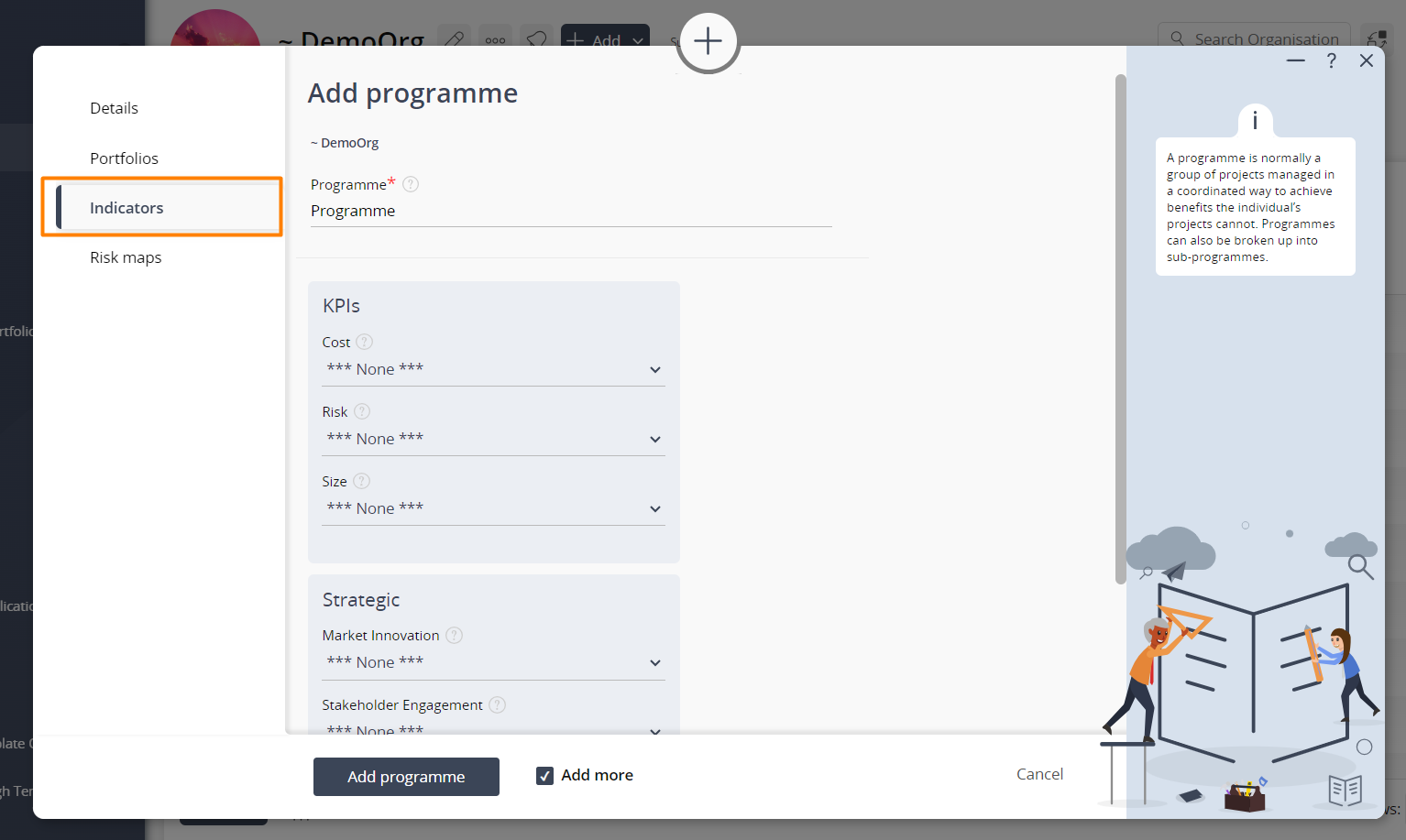Viewport: 1406px width, 840px height.
Task: Click the help icon beside Size
Action: click(x=361, y=481)
